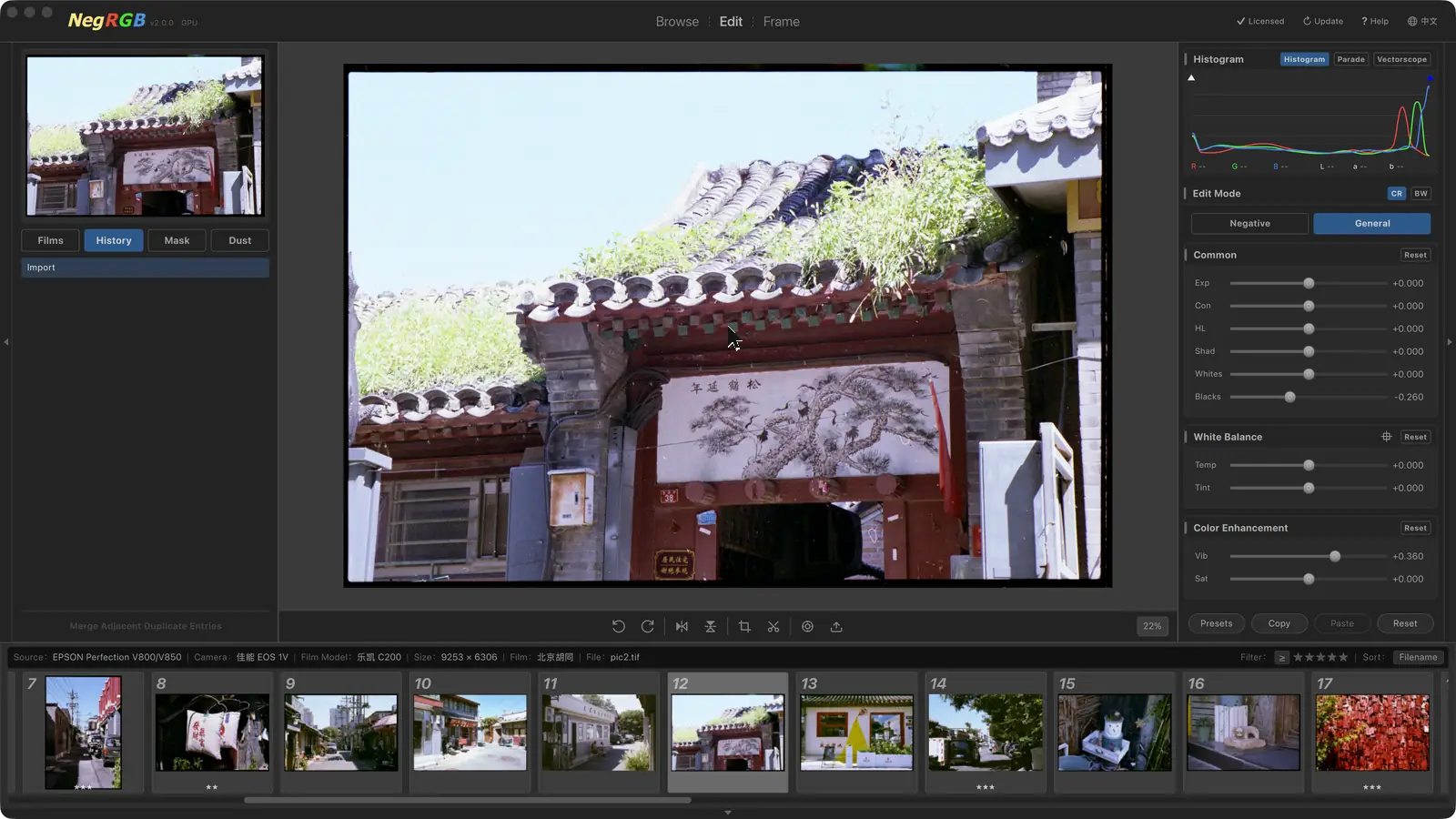Click the white balance picker crosshair icon

coord(1387,437)
